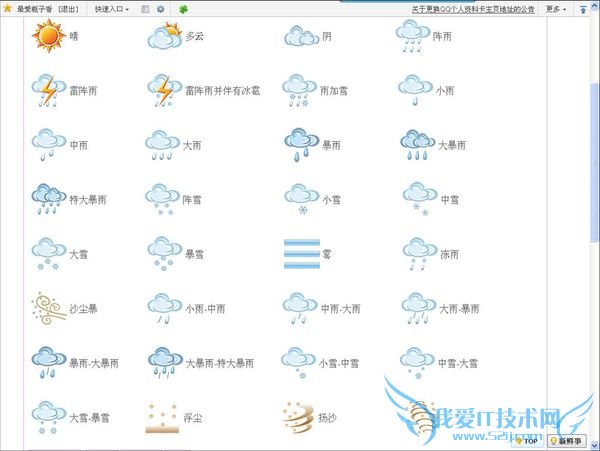The image size is (600, 451).
Task: Click the 大暴雨-特大暴雨 text label
Action: coord(220,363)
